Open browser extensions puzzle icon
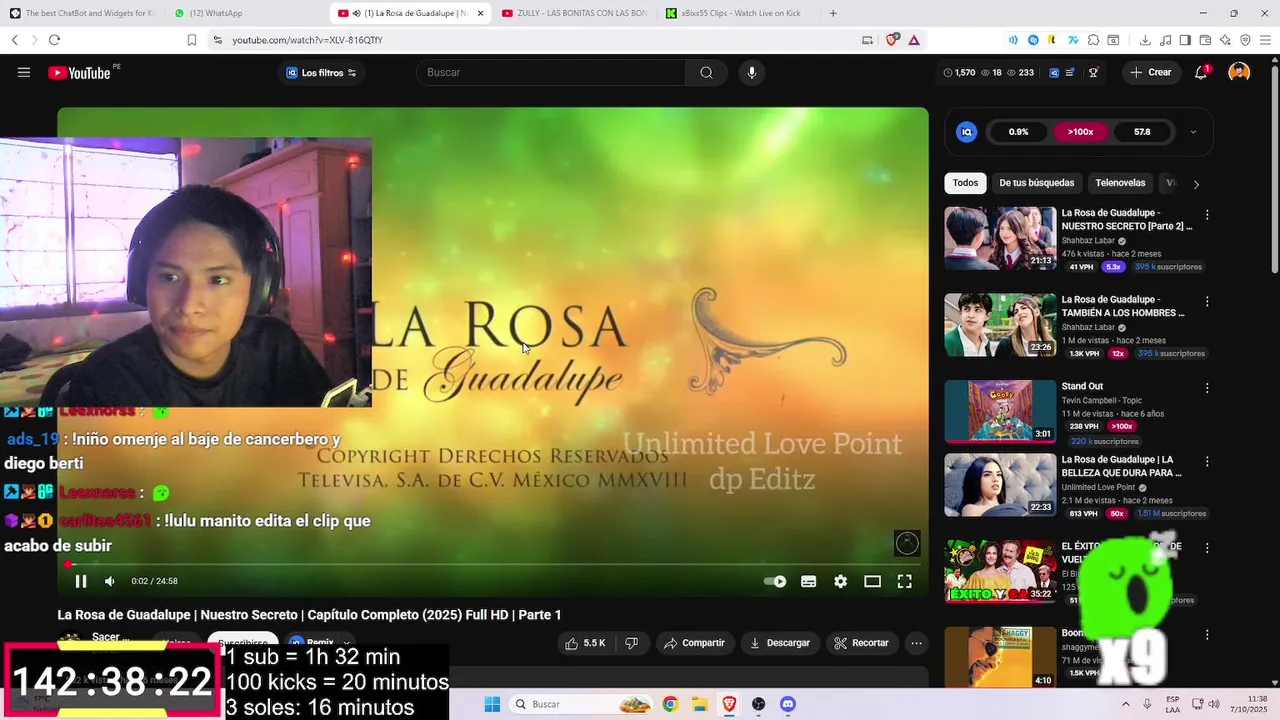 click(1093, 40)
